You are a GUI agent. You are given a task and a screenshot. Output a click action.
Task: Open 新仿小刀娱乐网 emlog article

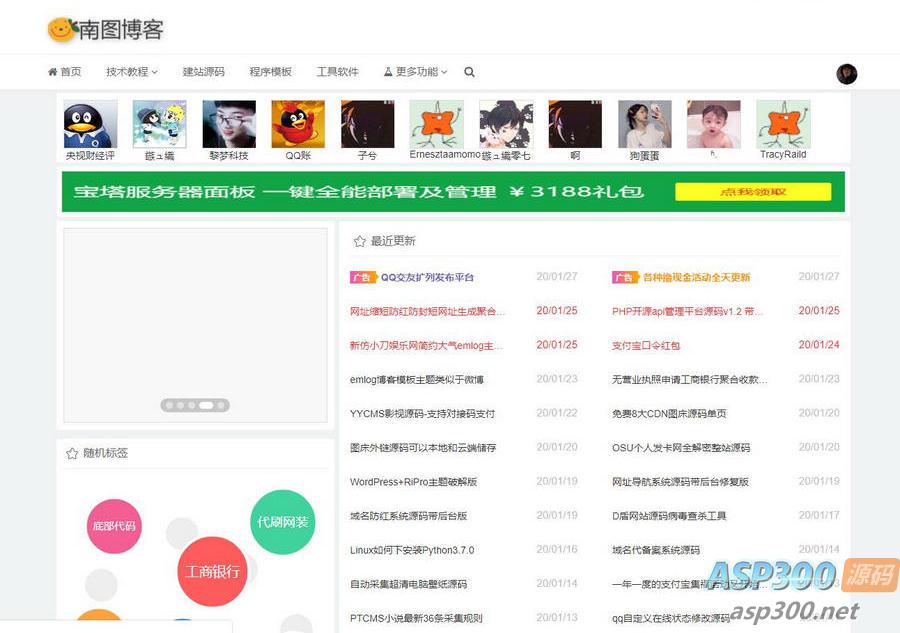pyautogui.click(x=426, y=345)
